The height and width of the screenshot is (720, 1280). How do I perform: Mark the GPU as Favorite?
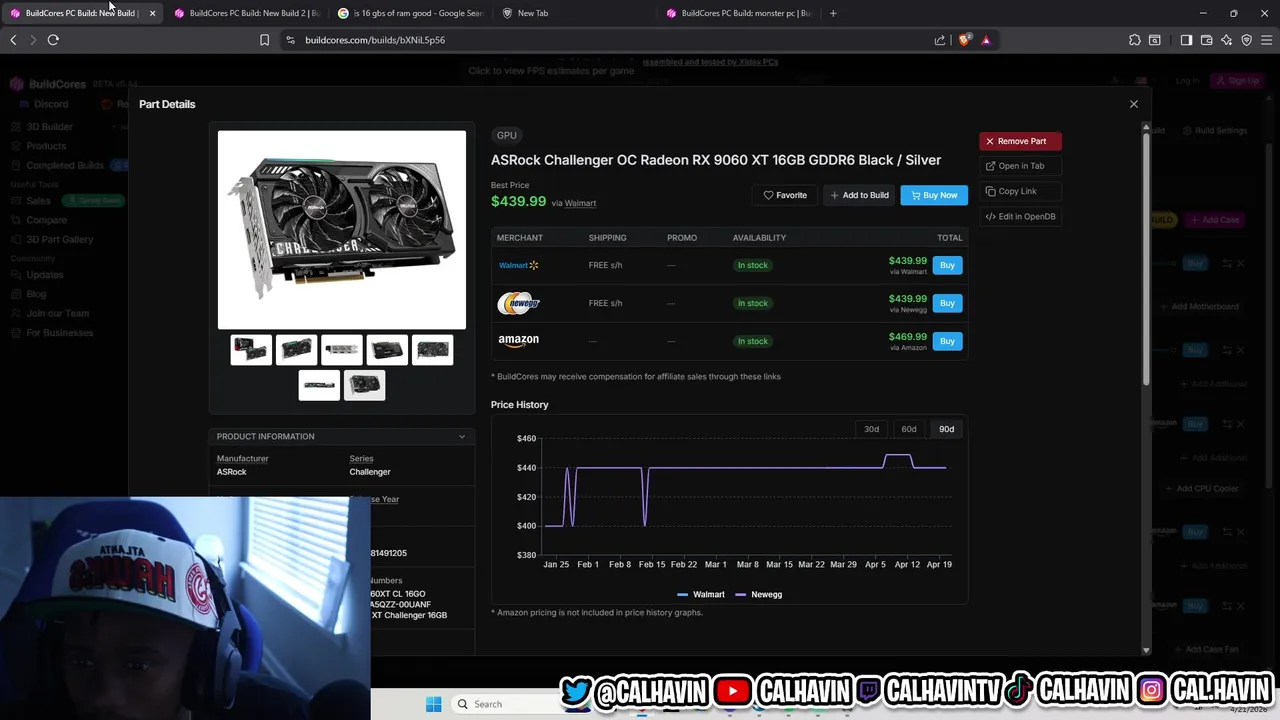(x=785, y=195)
